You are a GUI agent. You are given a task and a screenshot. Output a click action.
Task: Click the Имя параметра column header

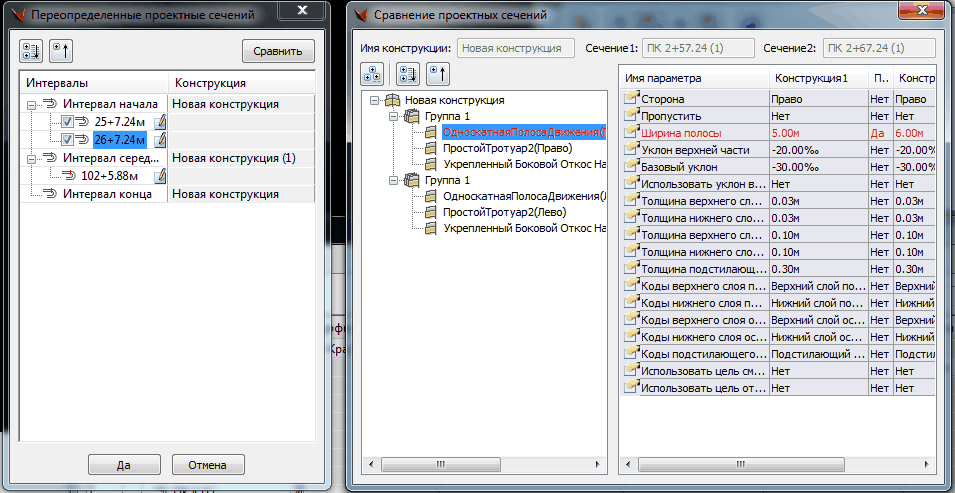click(692, 78)
